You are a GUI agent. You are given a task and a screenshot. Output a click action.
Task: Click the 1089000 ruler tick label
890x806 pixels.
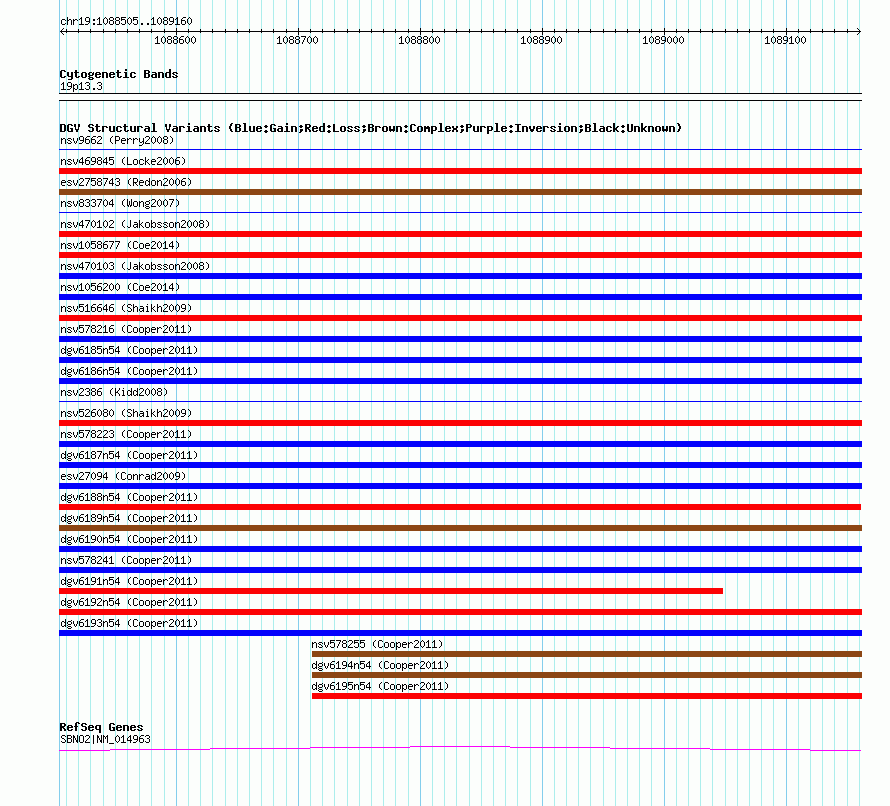(x=664, y=40)
